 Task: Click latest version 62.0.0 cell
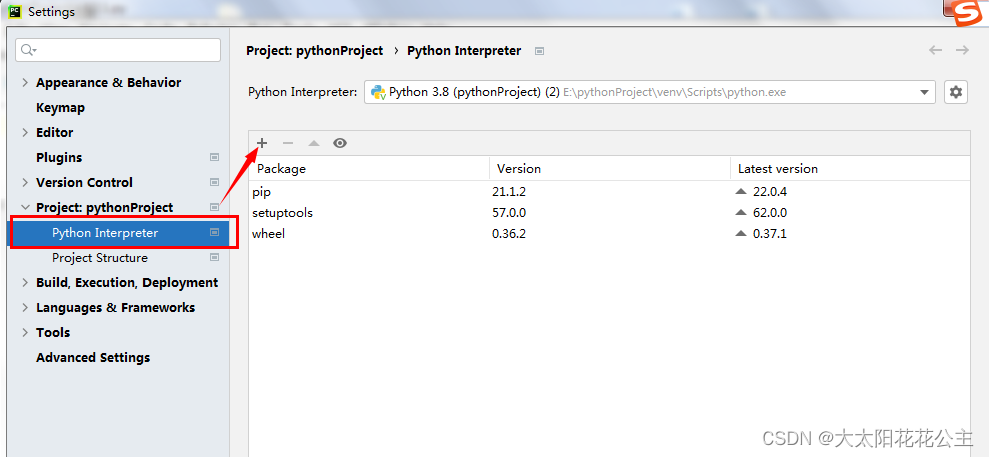(x=770, y=212)
